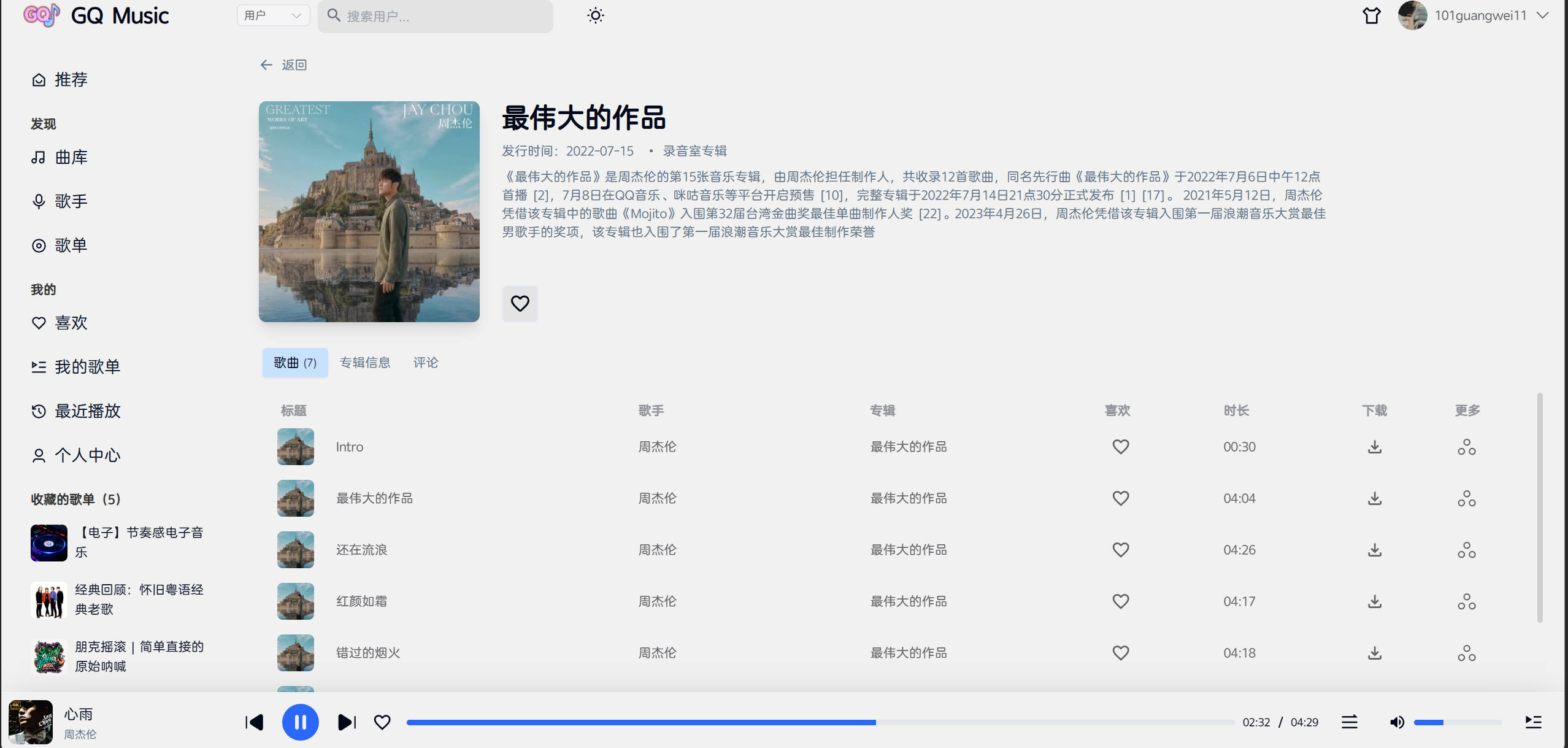Download the song Intro

pyautogui.click(x=1374, y=447)
